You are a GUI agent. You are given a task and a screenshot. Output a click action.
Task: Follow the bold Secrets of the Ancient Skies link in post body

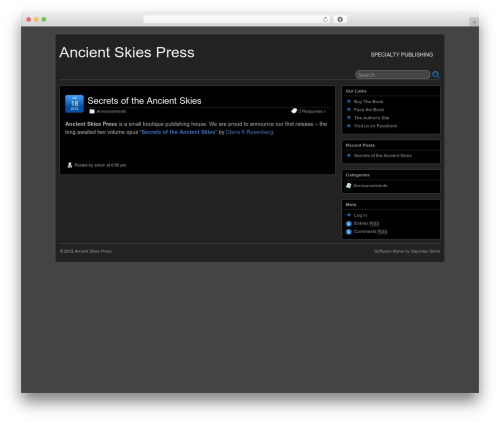(x=178, y=132)
